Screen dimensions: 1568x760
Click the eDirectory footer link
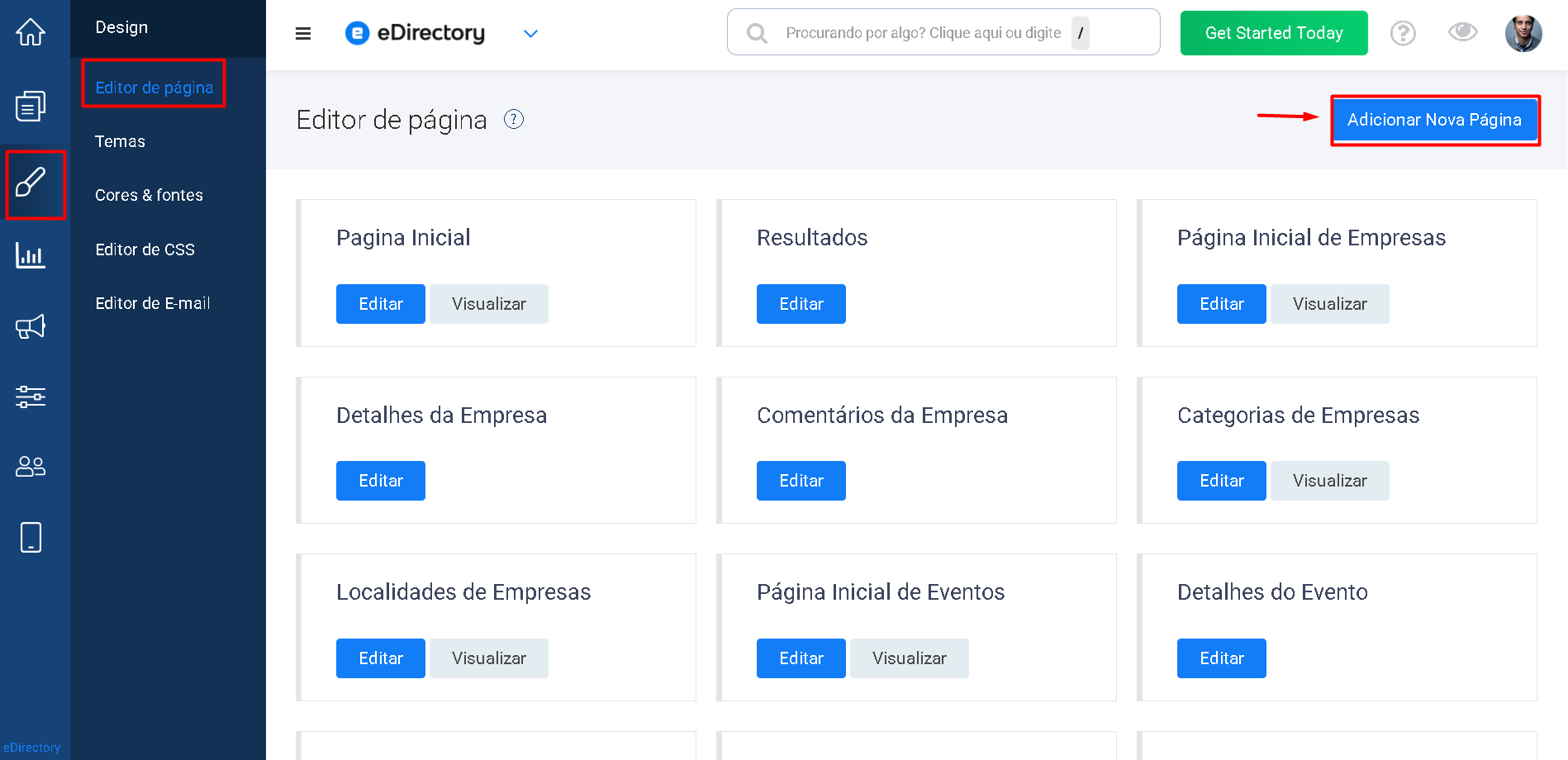32,748
